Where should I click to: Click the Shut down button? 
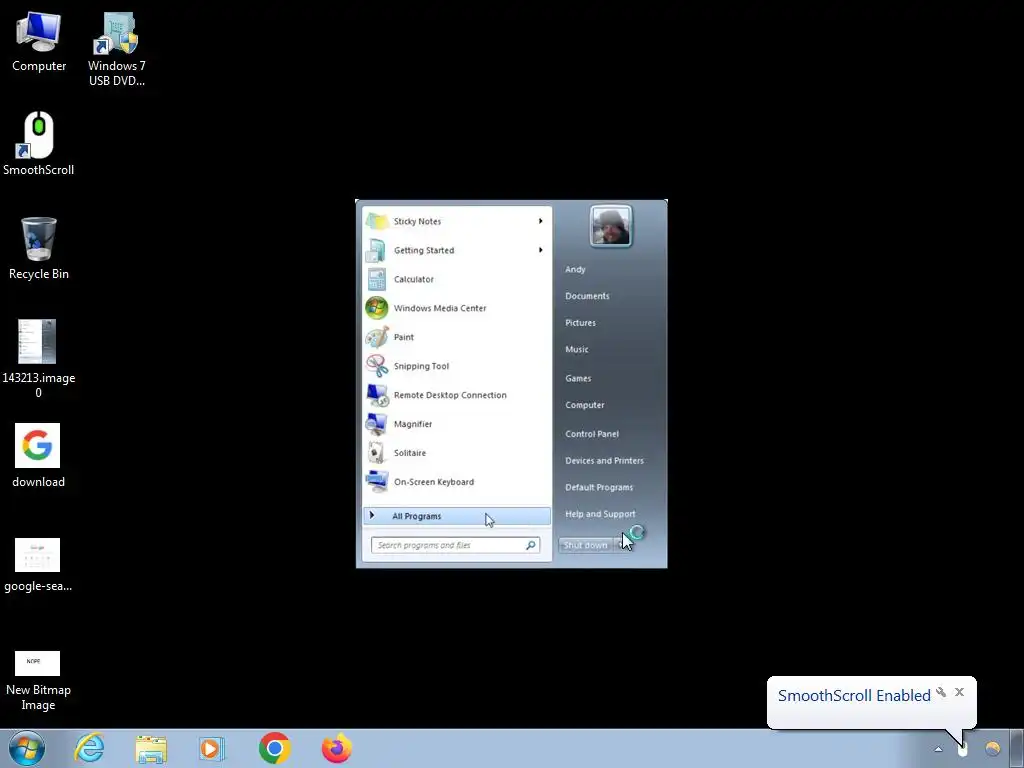[586, 545]
